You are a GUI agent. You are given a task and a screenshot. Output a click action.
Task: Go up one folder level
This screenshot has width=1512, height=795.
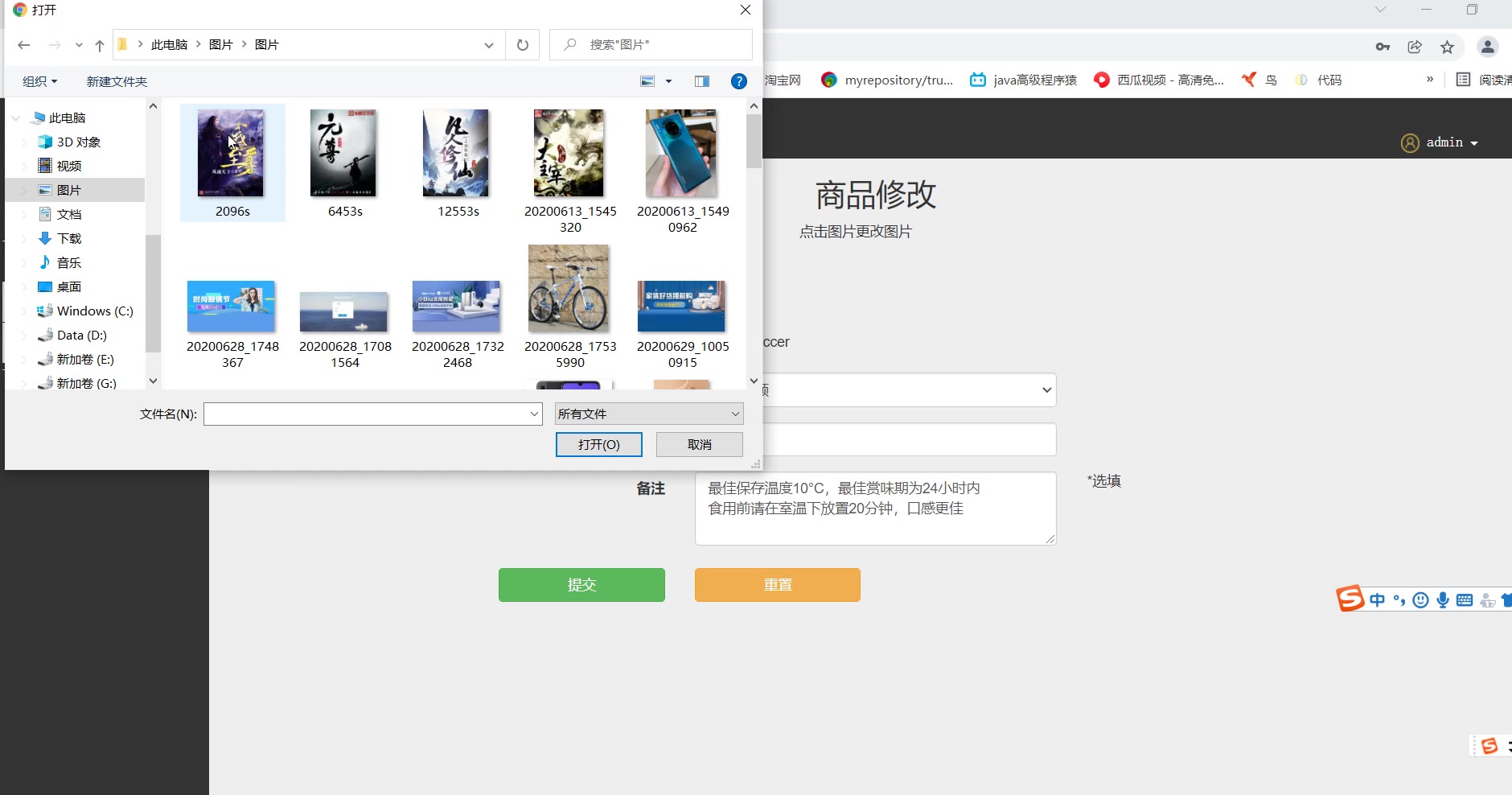tap(99, 45)
